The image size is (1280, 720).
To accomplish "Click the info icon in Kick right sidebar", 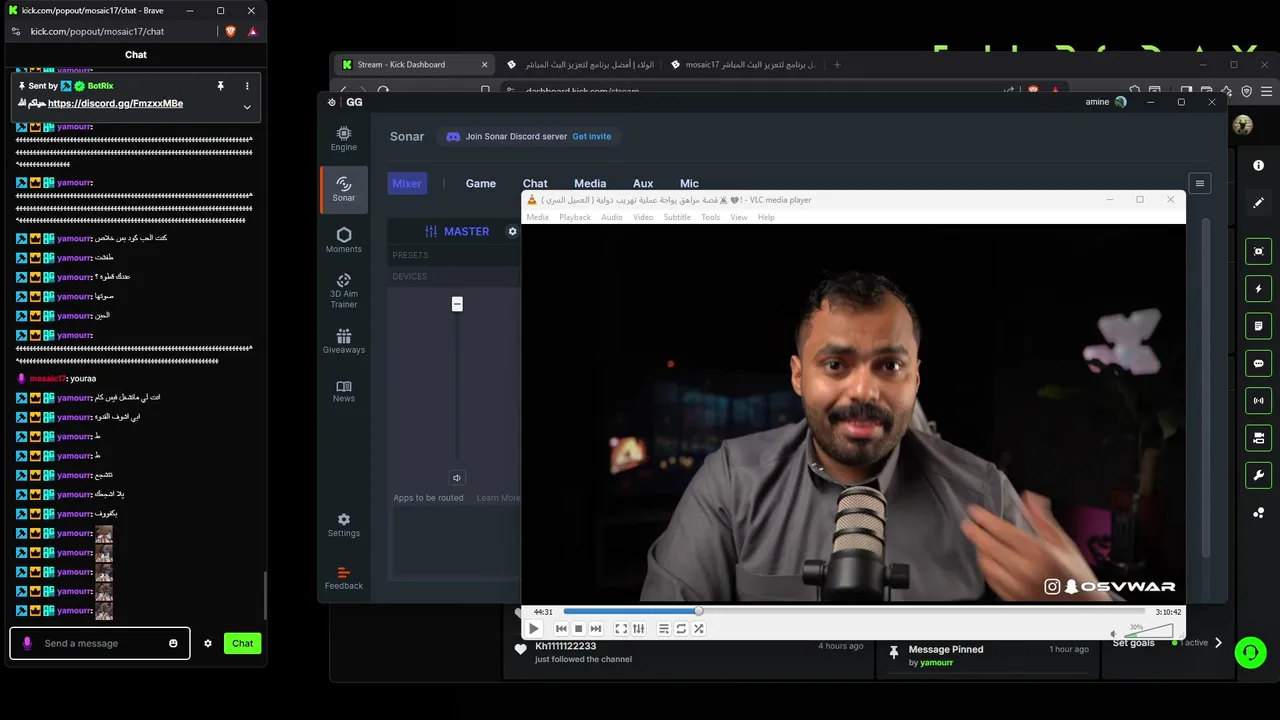I will pos(1258,165).
